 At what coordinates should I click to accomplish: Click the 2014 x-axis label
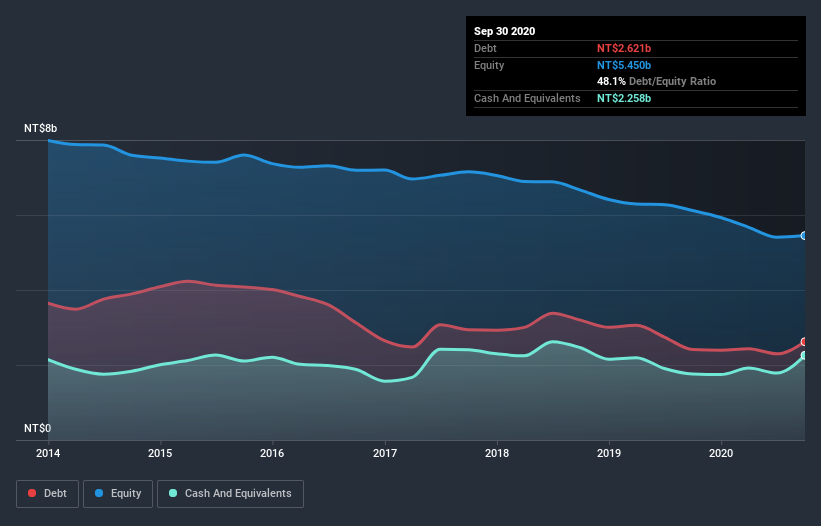[48, 453]
